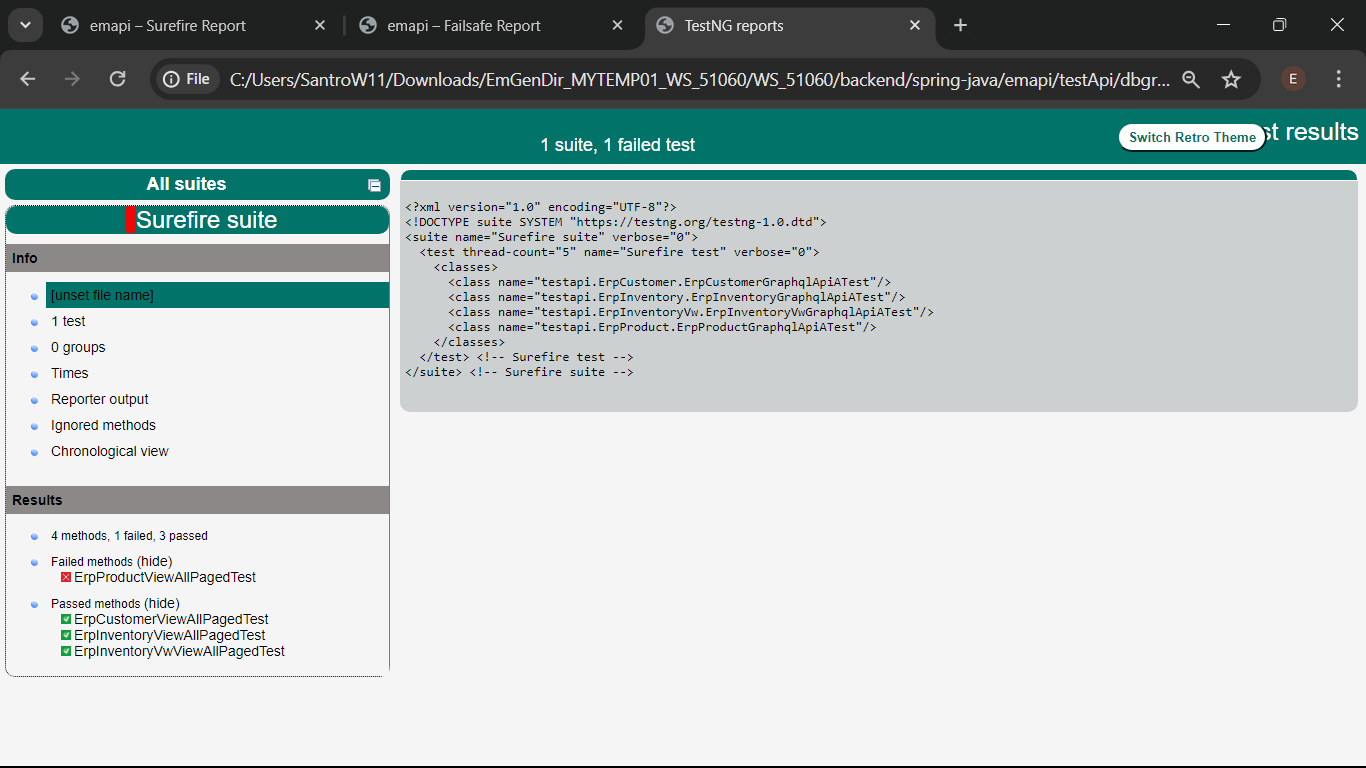Click Switch Retro Theme button
The height and width of the screenshot is (768, 1366).
pyautogui.click(x=1192, y=137)
